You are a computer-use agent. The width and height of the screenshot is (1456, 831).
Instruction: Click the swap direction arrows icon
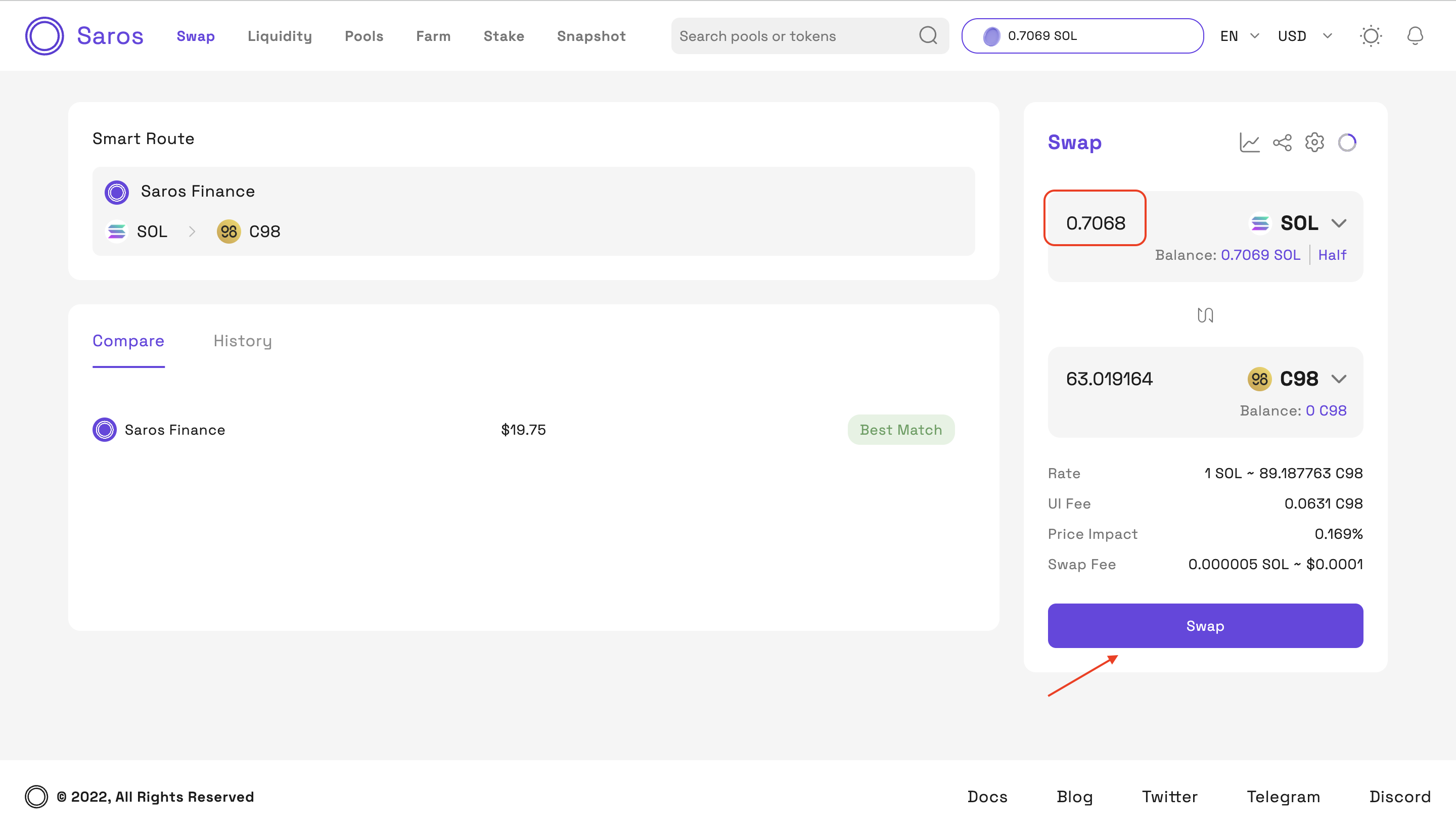pyautogui.click(x=1205, y=315)
